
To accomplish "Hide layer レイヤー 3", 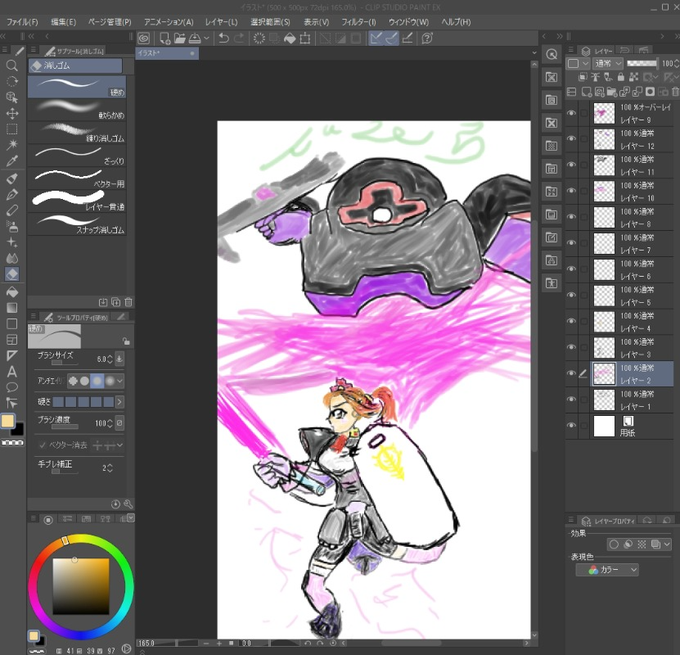I will (x=572, y=347).
